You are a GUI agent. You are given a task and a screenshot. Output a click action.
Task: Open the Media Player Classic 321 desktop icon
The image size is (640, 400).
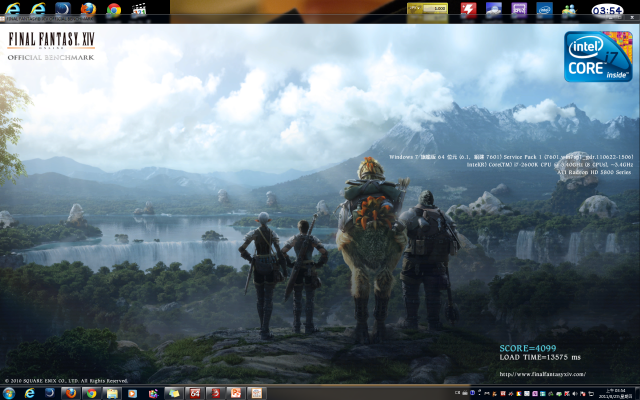coord(139,10)
